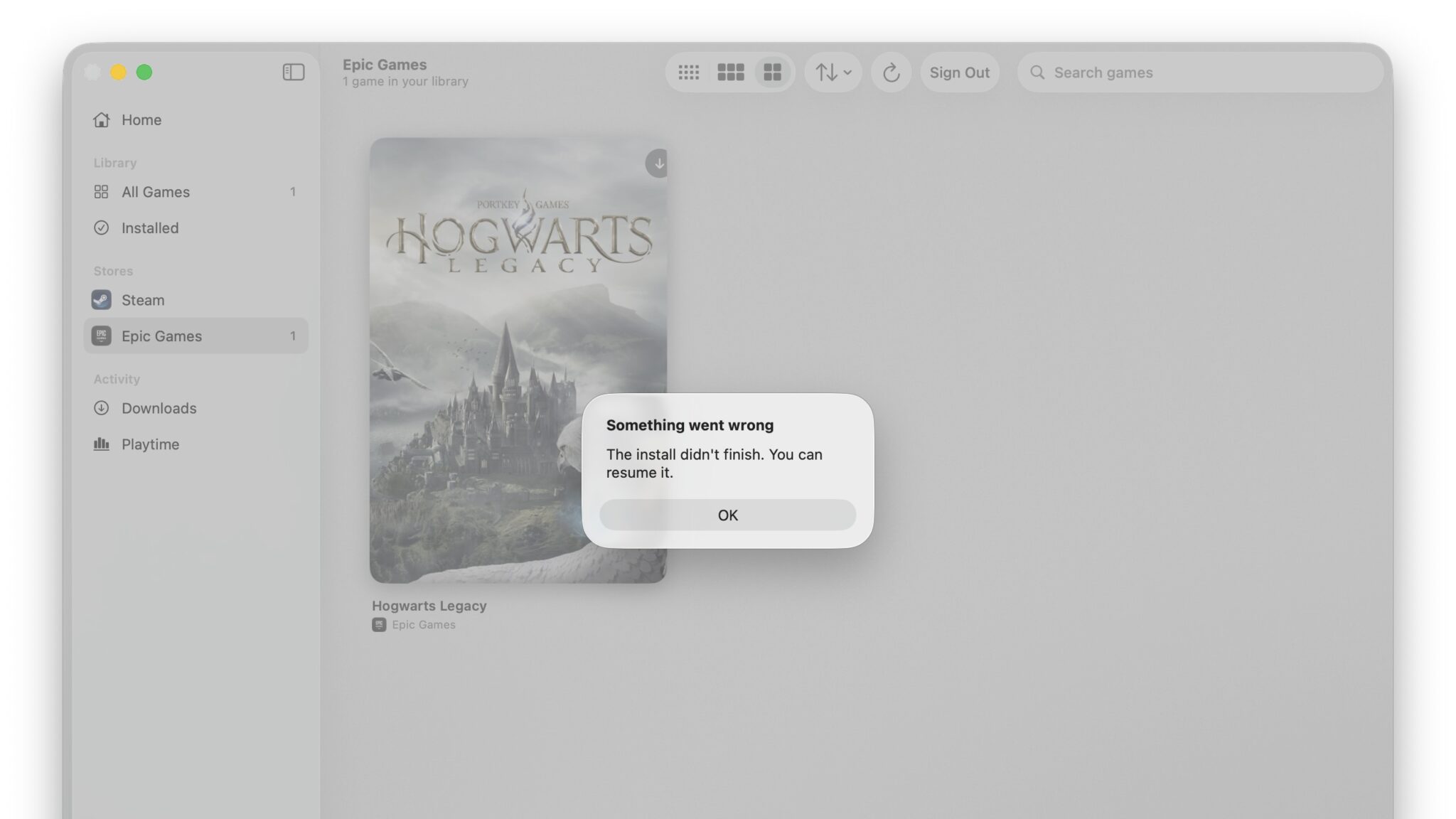Image resolution: width=1456 pixels, height=819 pixels.
Task: Click the Epic Games logo icon in sidebar
Action: (x=101, y=336)
